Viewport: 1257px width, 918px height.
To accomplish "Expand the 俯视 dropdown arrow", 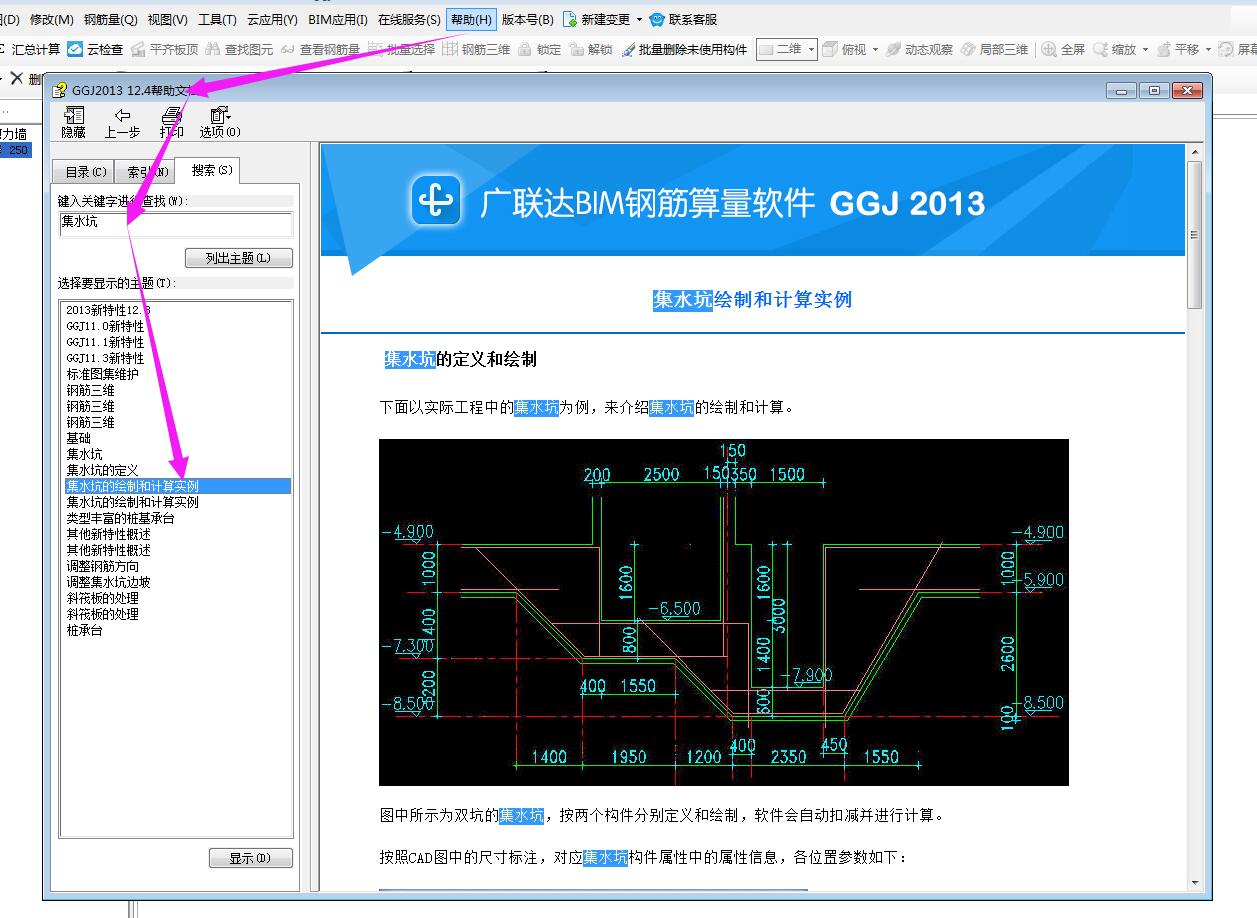I will [875, 49].
